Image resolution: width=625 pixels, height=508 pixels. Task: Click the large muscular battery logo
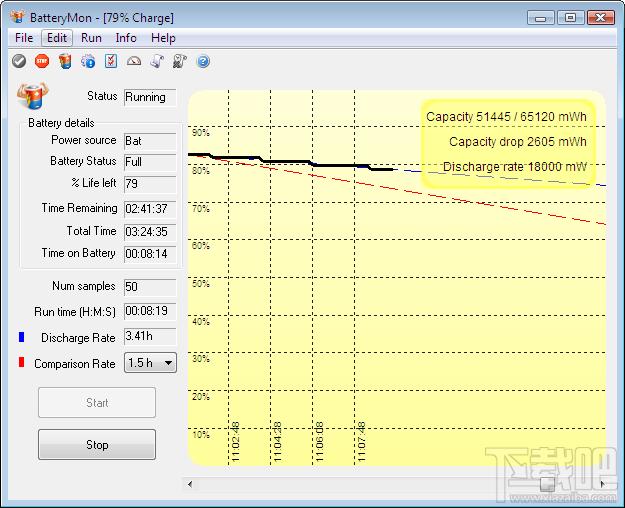click(x=33, y=95)
